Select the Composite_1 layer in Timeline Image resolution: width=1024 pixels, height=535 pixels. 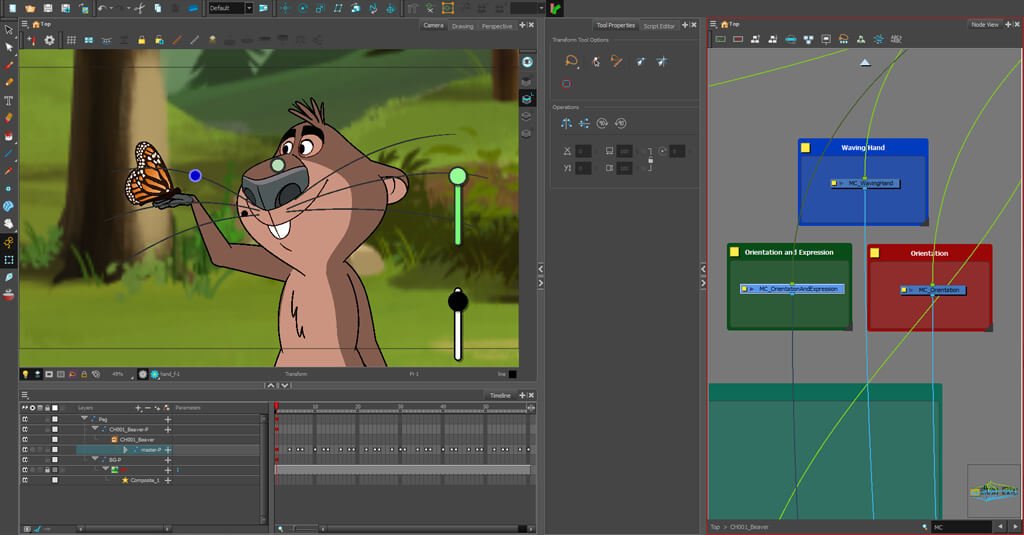coord(144,480)
